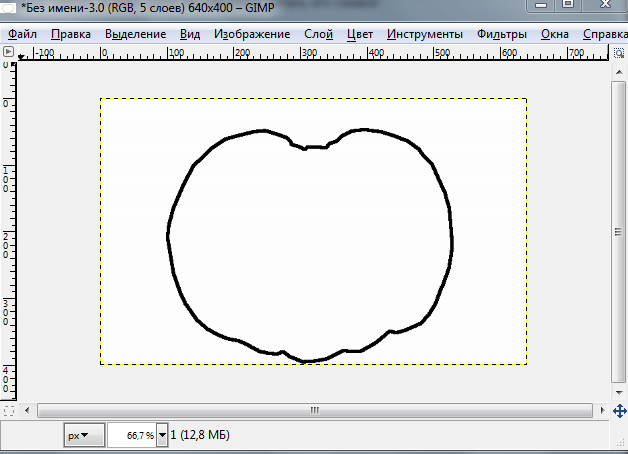The image size is (628, 454).
Task: Maximize the GIMP window
Action: pyautogui.click(x=568, y=4)
